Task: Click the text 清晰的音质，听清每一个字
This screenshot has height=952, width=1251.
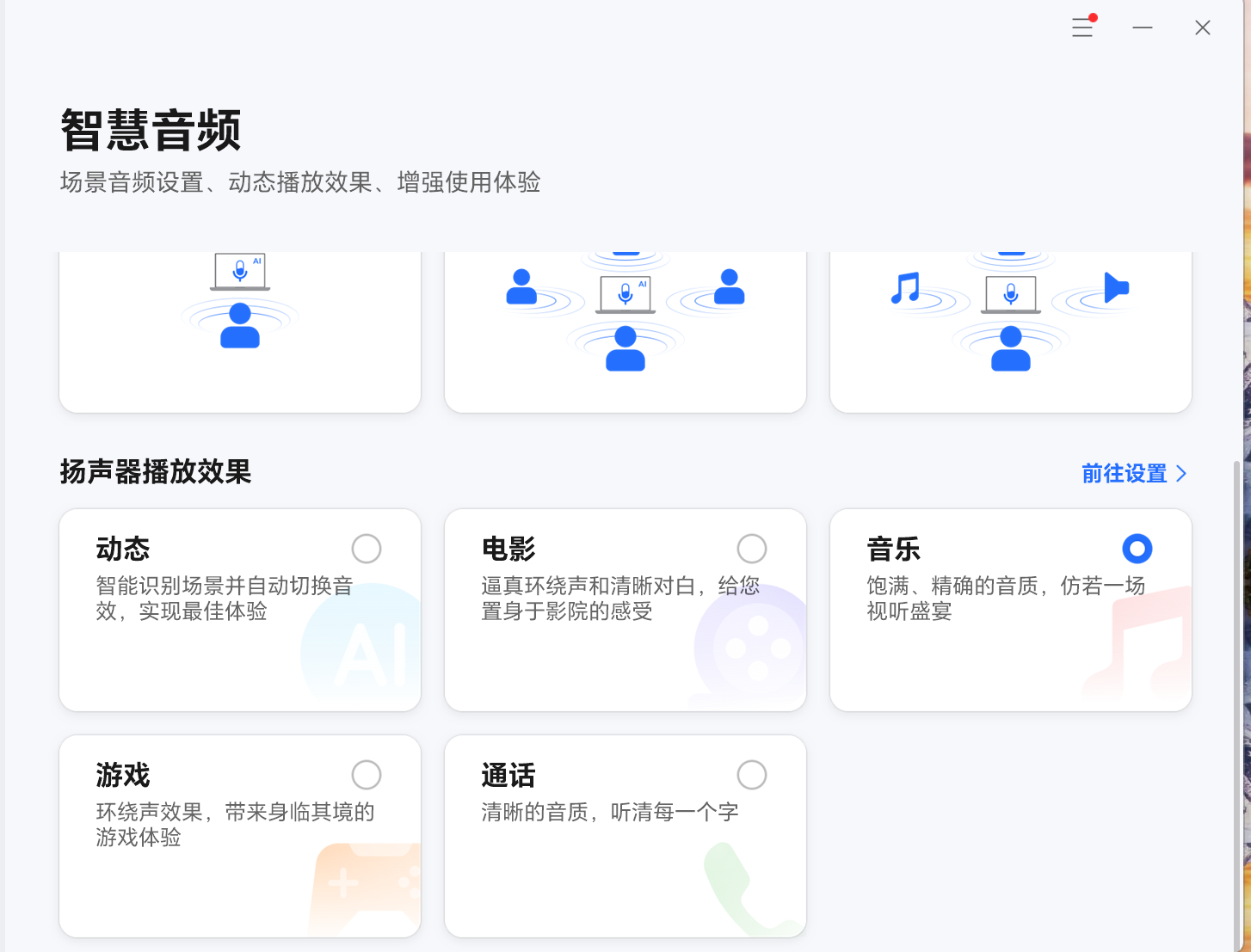Action: [610, 812]
